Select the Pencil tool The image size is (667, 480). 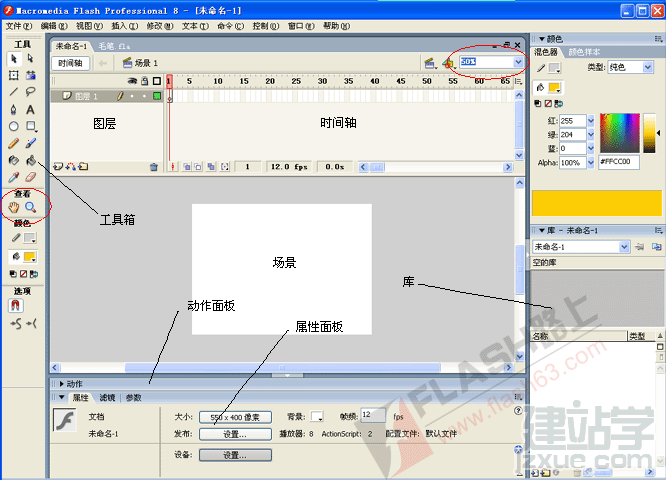[x=14, y=143]
